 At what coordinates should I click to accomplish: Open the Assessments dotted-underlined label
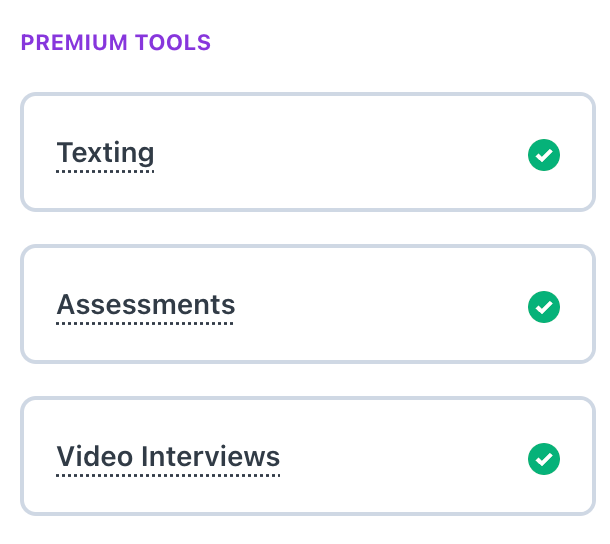tap(145, 307)
